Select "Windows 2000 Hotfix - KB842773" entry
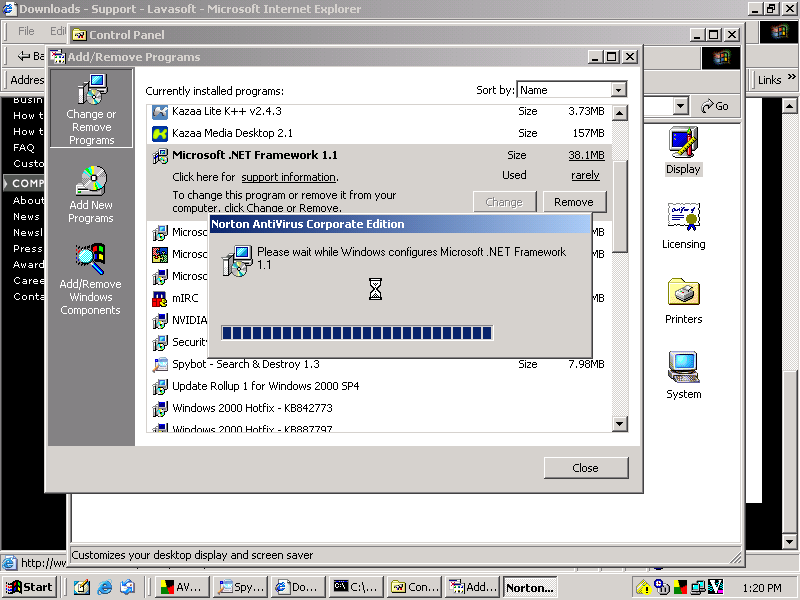This screenshot has height=600, width=800. click(x=252, y=408)
